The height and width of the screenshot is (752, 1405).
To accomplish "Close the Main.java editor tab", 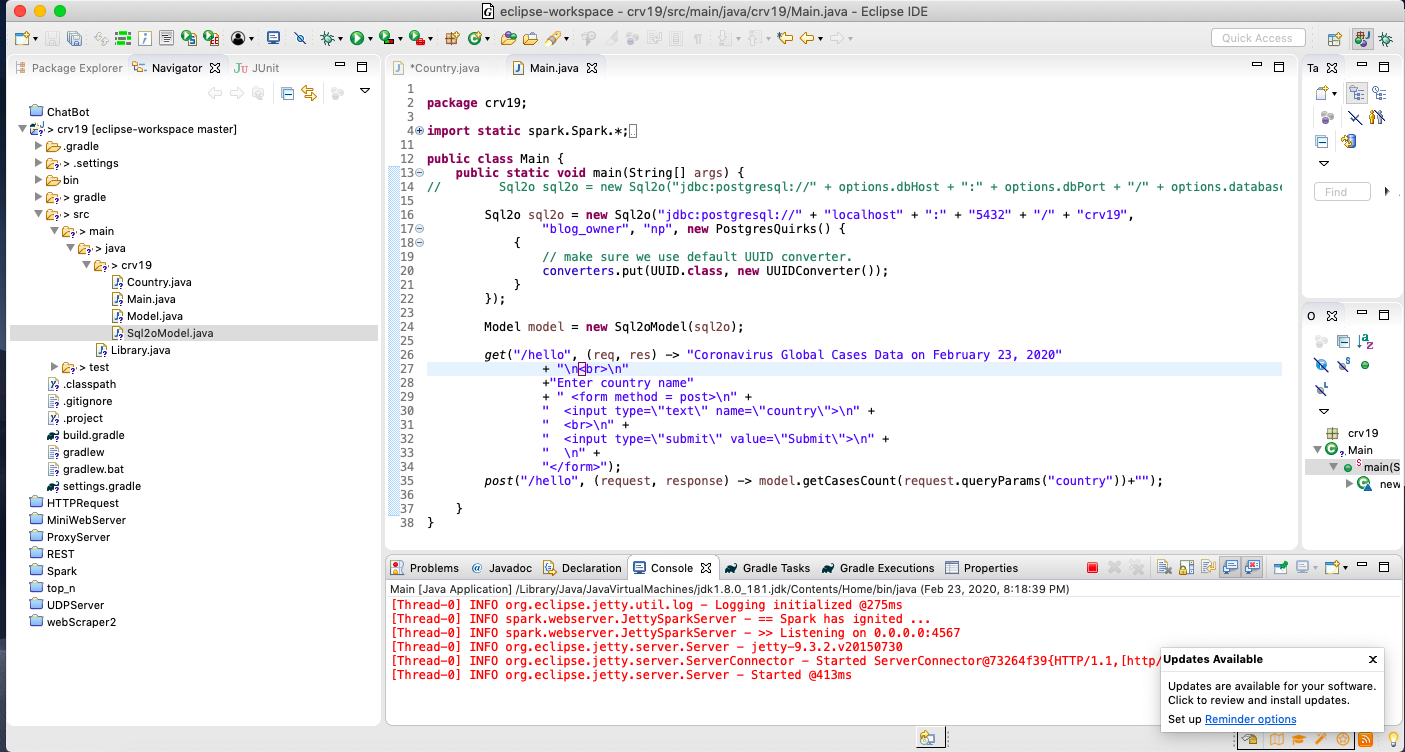I will click(x=592, y=68).
